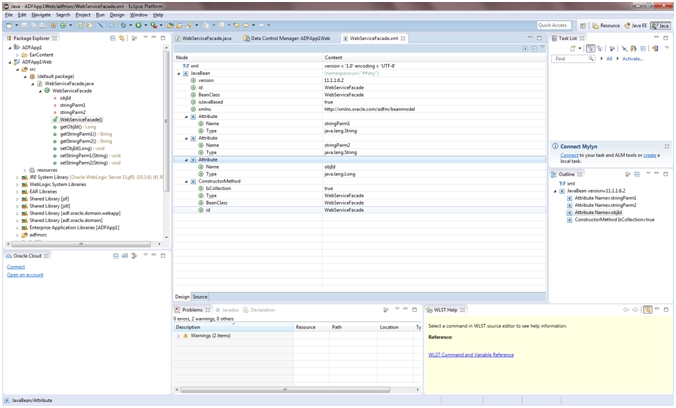Switch to the Javadoc tab
676x408 pixels.
click(x=227, y=310)
